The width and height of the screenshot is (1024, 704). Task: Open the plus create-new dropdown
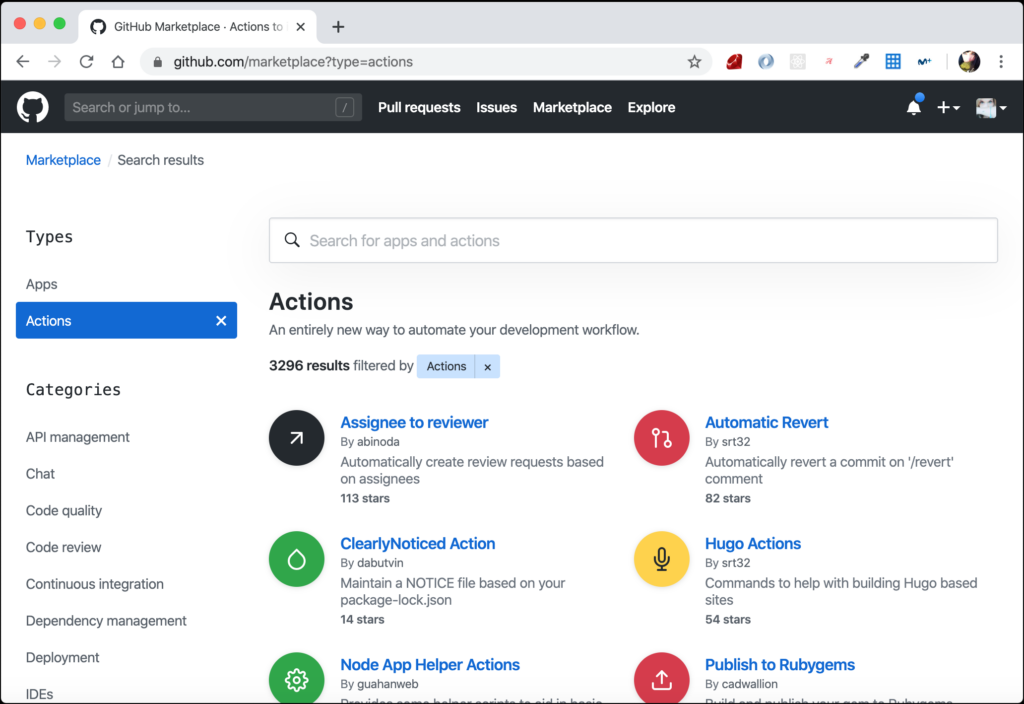point(948,107)
